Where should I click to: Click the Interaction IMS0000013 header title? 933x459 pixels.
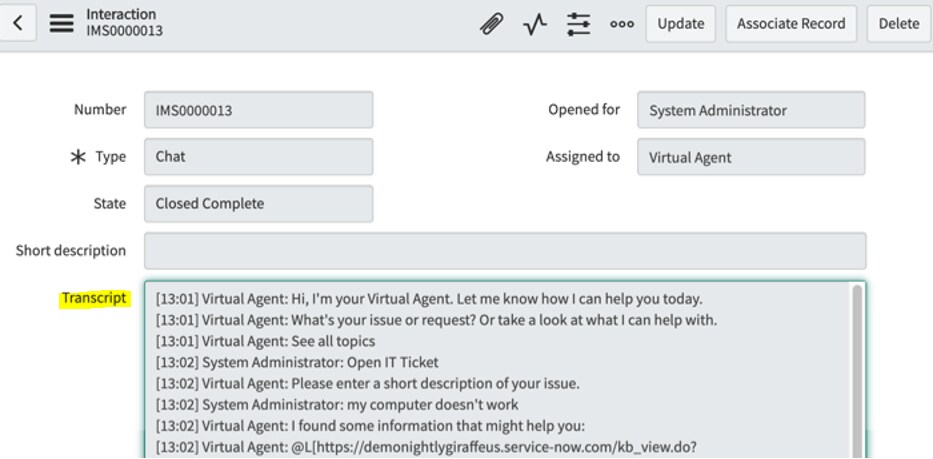point(125,23)
